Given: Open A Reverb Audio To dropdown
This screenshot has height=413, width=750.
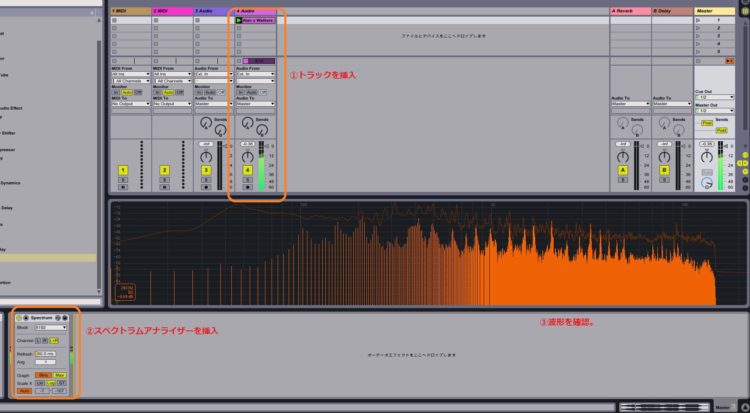Looking at the screenshot, I should tap(630, 104).
